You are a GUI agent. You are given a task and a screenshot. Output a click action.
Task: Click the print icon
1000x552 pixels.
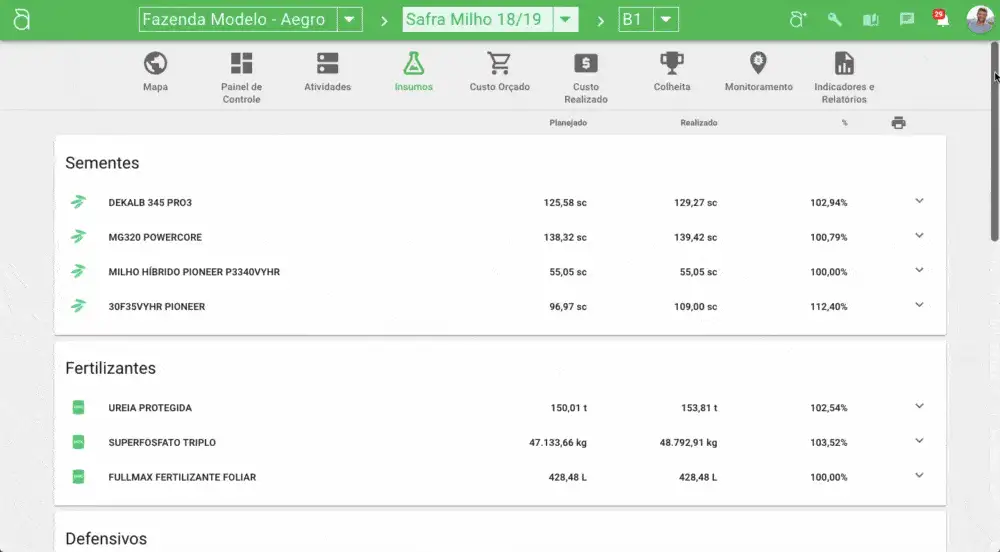pos(898,123)
